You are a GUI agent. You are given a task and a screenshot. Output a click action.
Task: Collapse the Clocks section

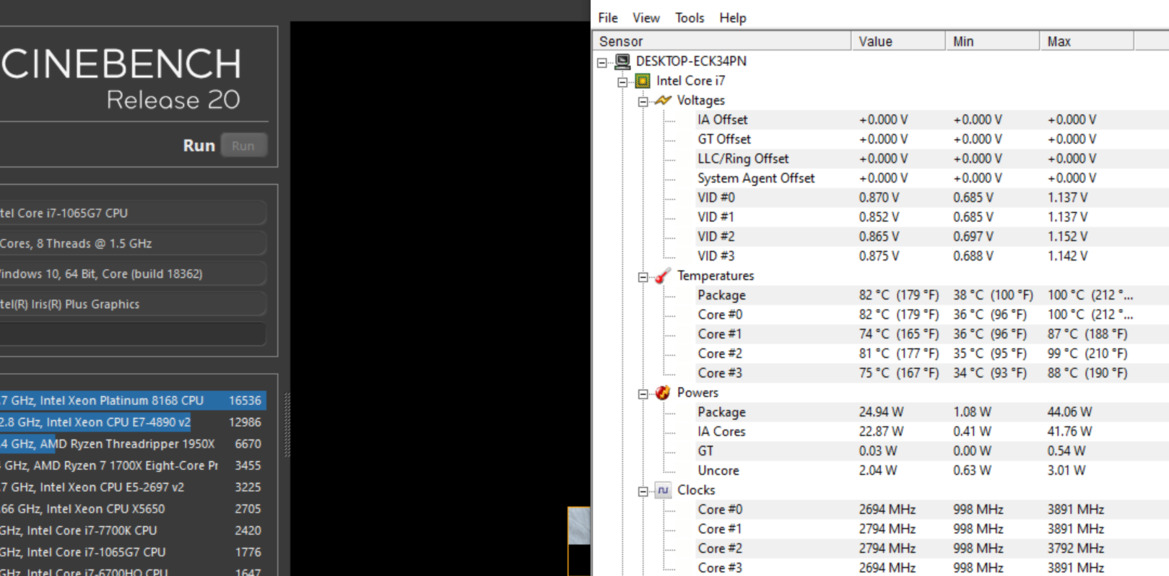tap(643, 491)
